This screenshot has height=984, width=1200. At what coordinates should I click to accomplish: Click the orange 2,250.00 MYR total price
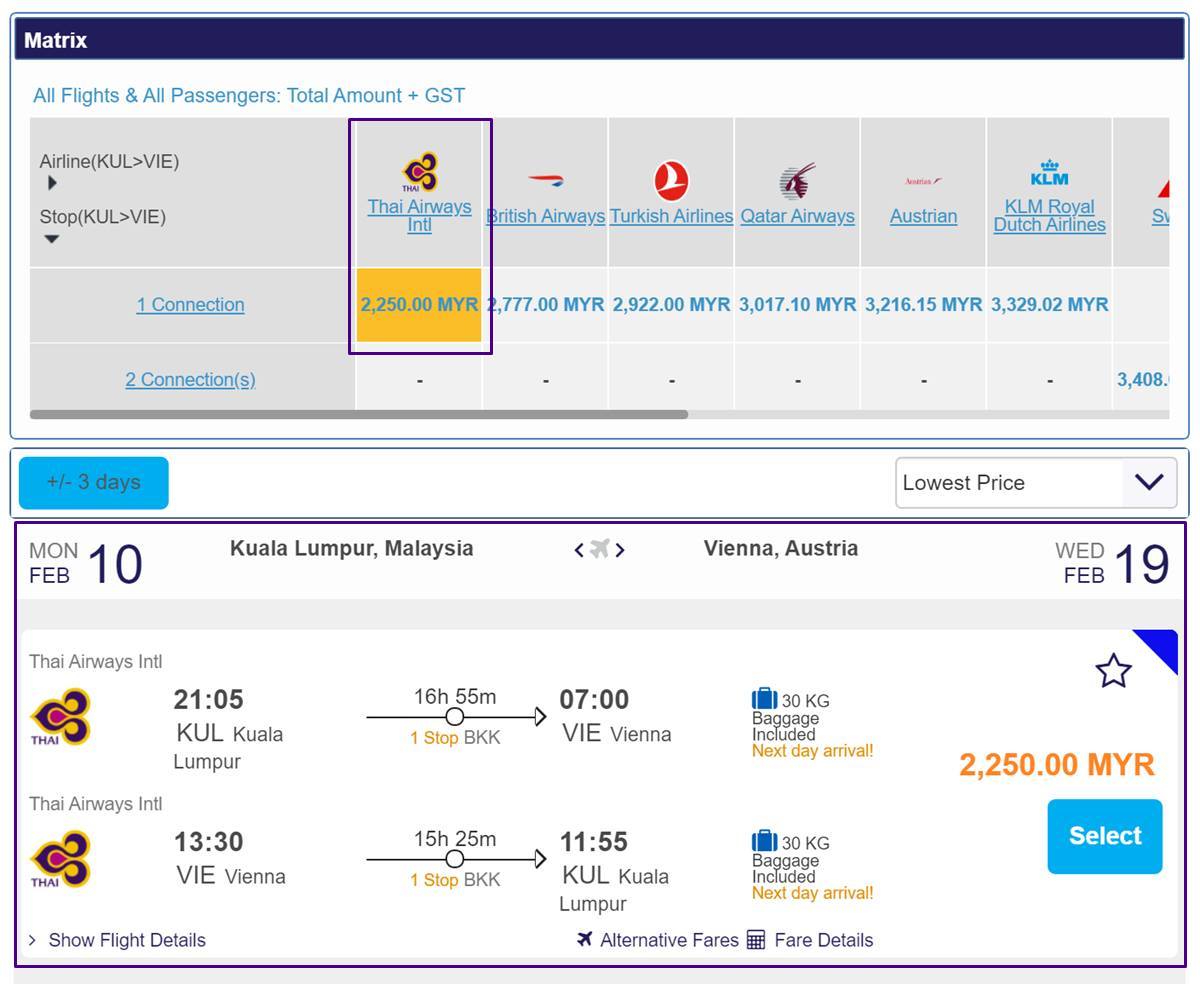[x=1057, y=765]
